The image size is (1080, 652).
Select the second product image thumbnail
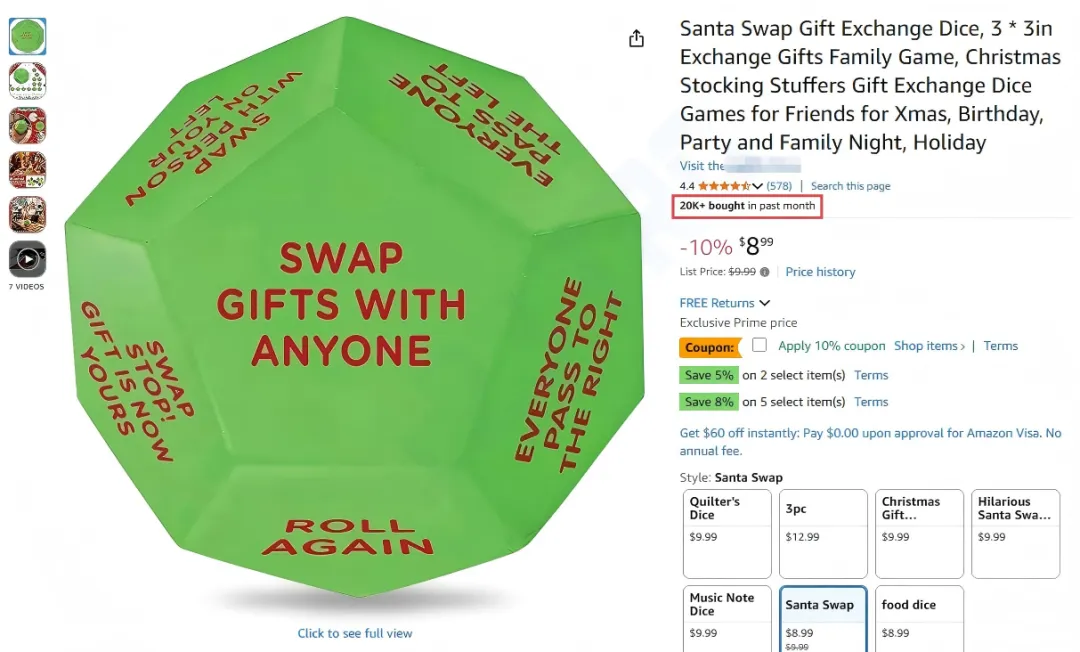coord(27,81)
